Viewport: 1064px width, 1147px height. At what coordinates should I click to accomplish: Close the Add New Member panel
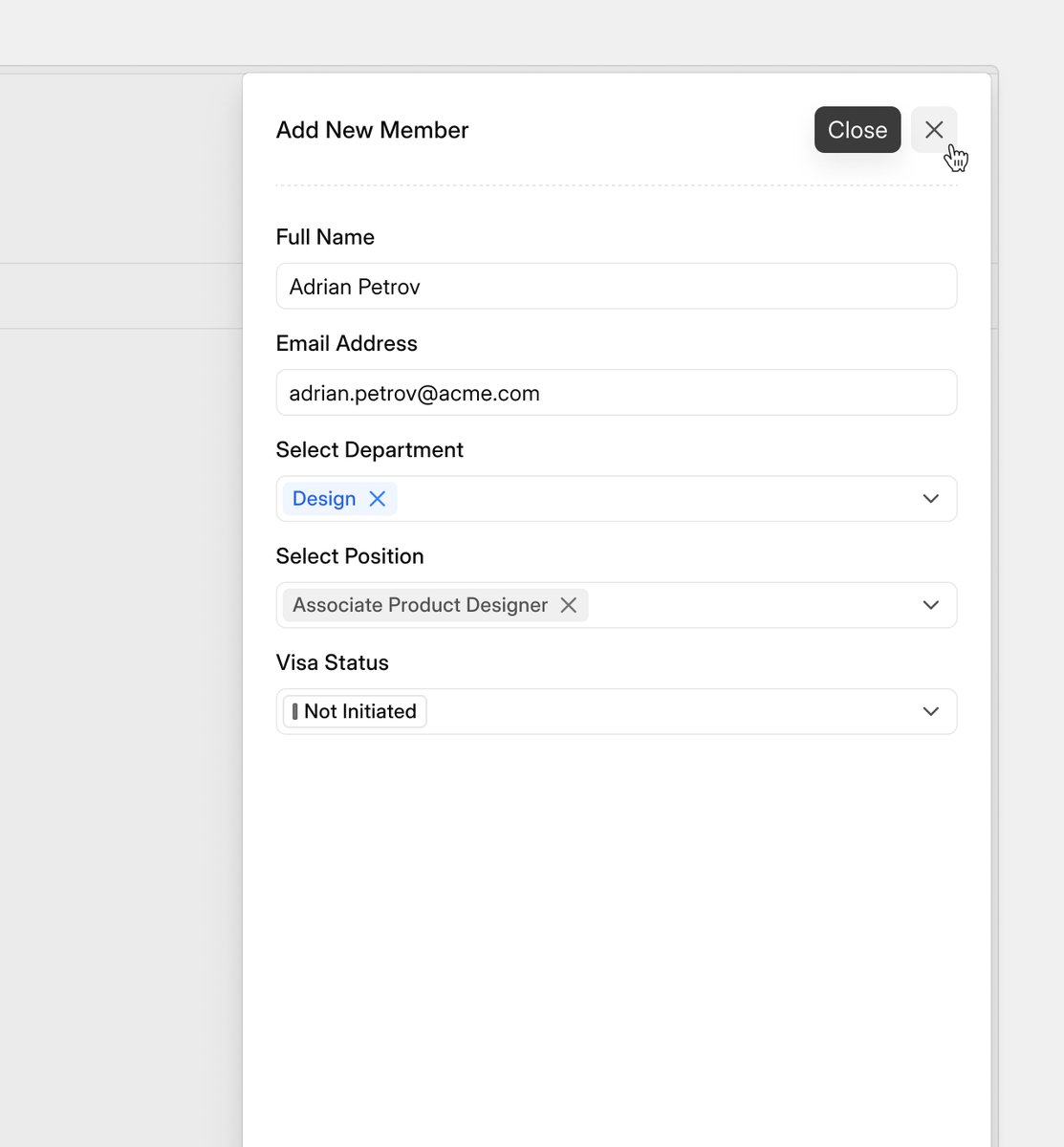coord(934,130)
